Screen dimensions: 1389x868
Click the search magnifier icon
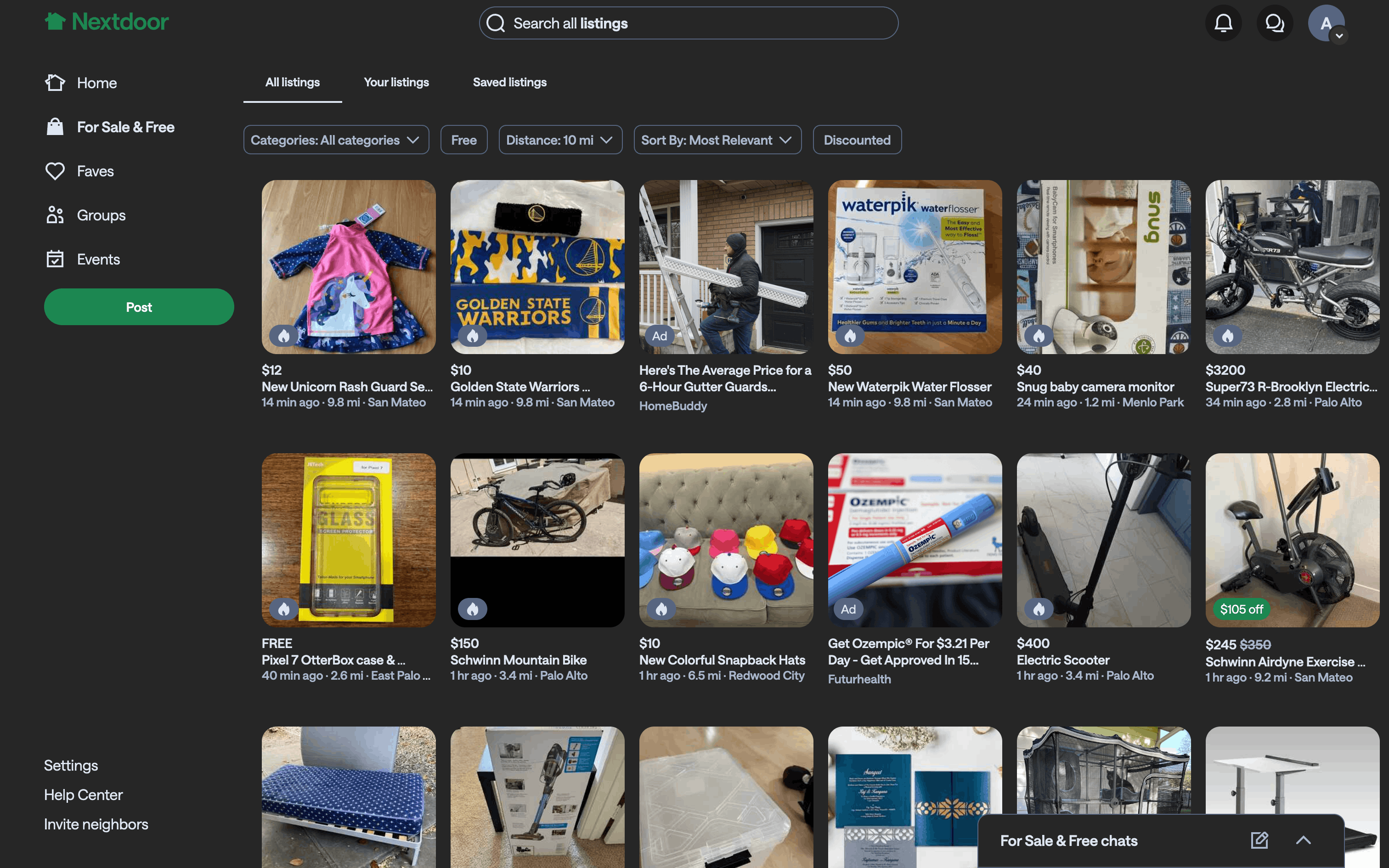tap(495, 23)
